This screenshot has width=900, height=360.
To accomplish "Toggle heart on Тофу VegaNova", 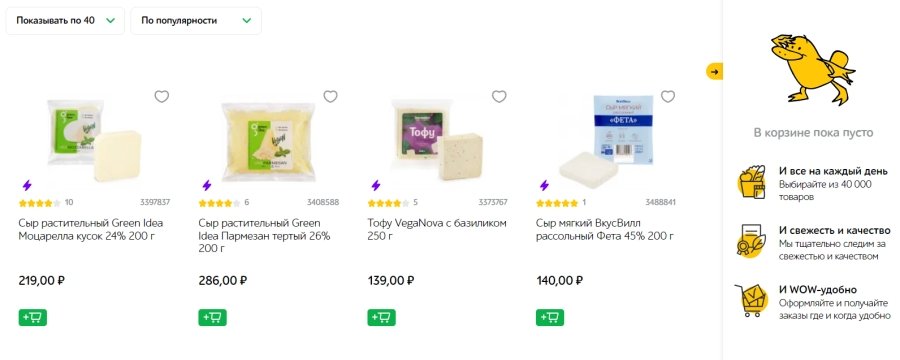I will tap(499, 96).
